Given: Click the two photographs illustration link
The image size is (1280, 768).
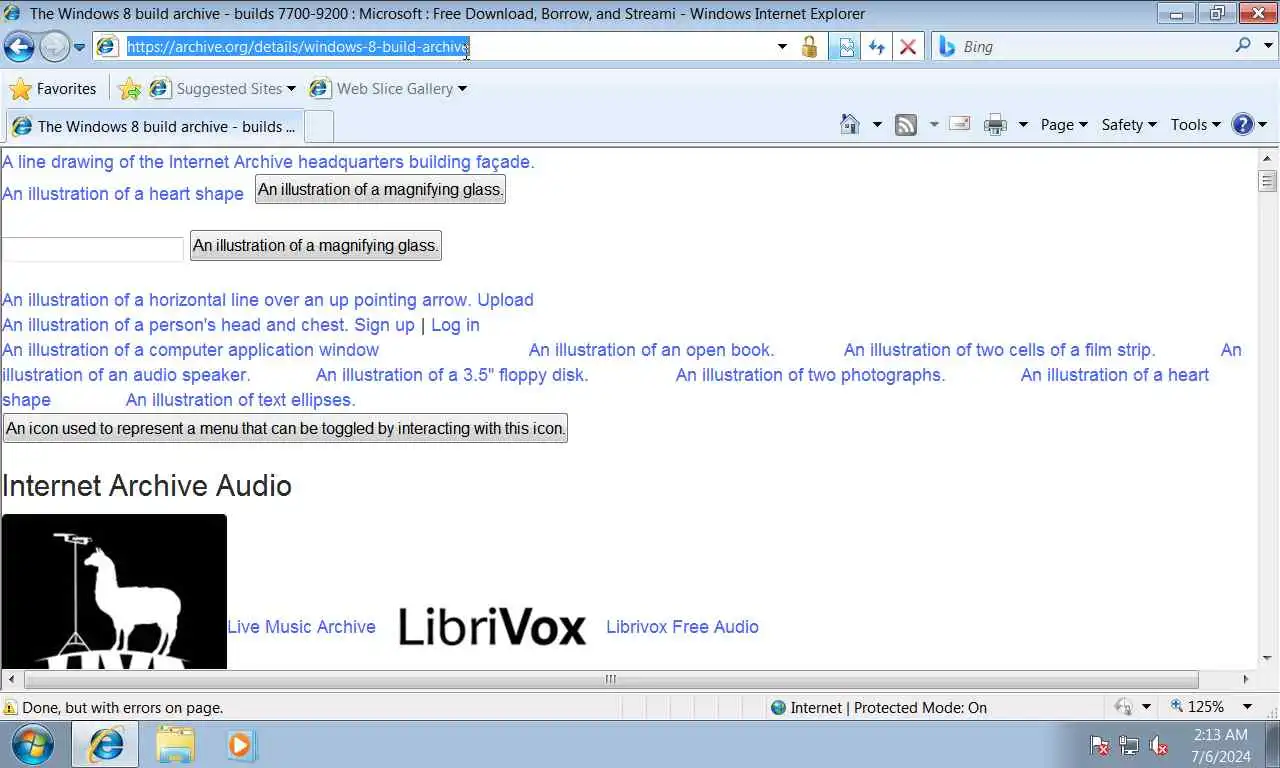Looking at the screenshot, I should (x=810, y=375).
